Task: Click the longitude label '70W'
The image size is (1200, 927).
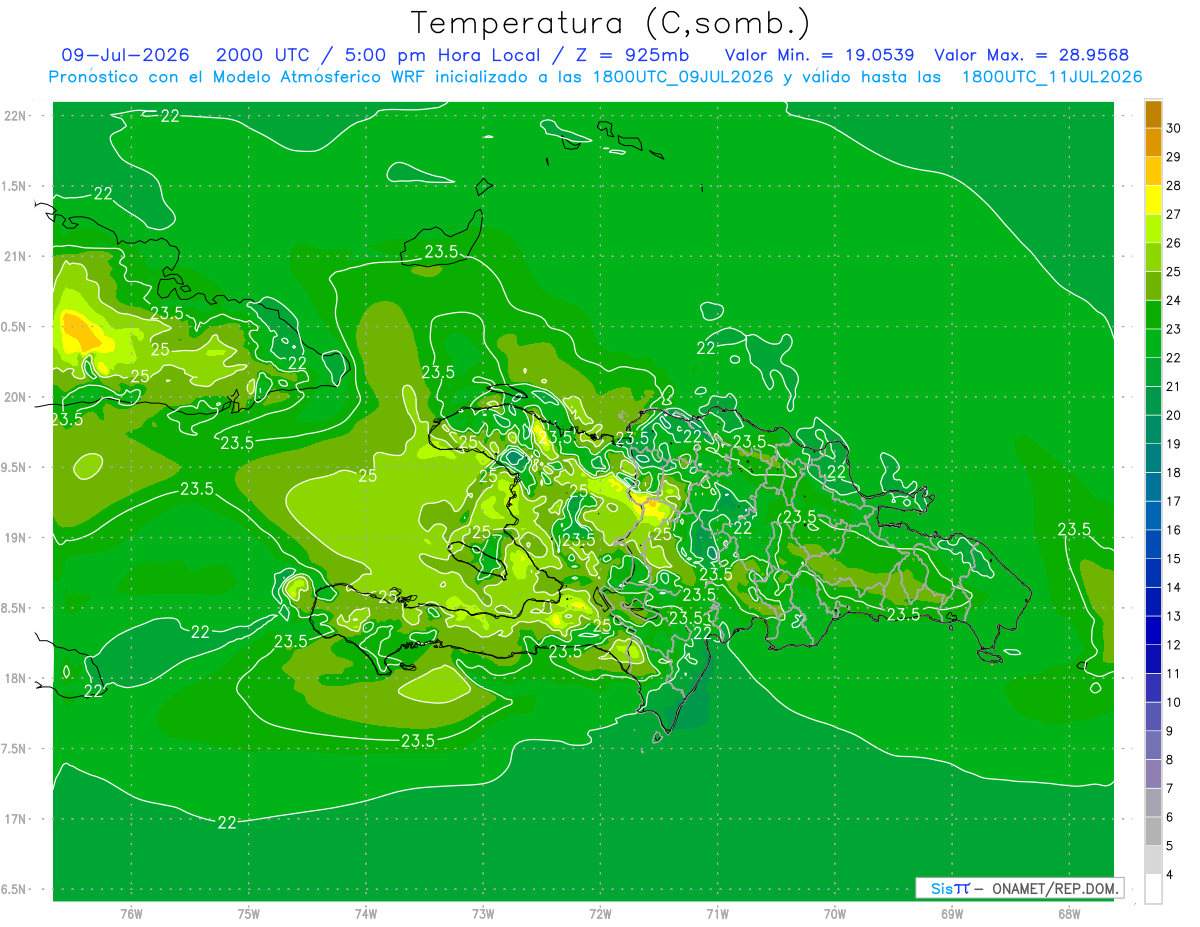Action: tap(834, 913)
